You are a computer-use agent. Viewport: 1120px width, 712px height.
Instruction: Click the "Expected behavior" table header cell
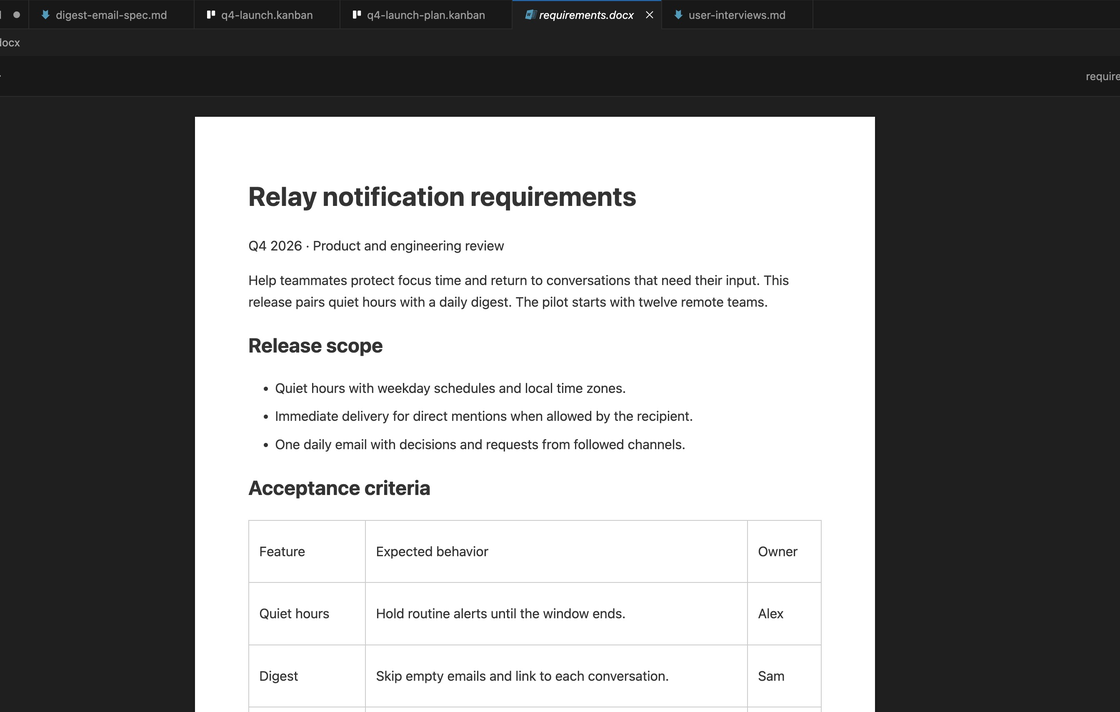pos(556,551)
